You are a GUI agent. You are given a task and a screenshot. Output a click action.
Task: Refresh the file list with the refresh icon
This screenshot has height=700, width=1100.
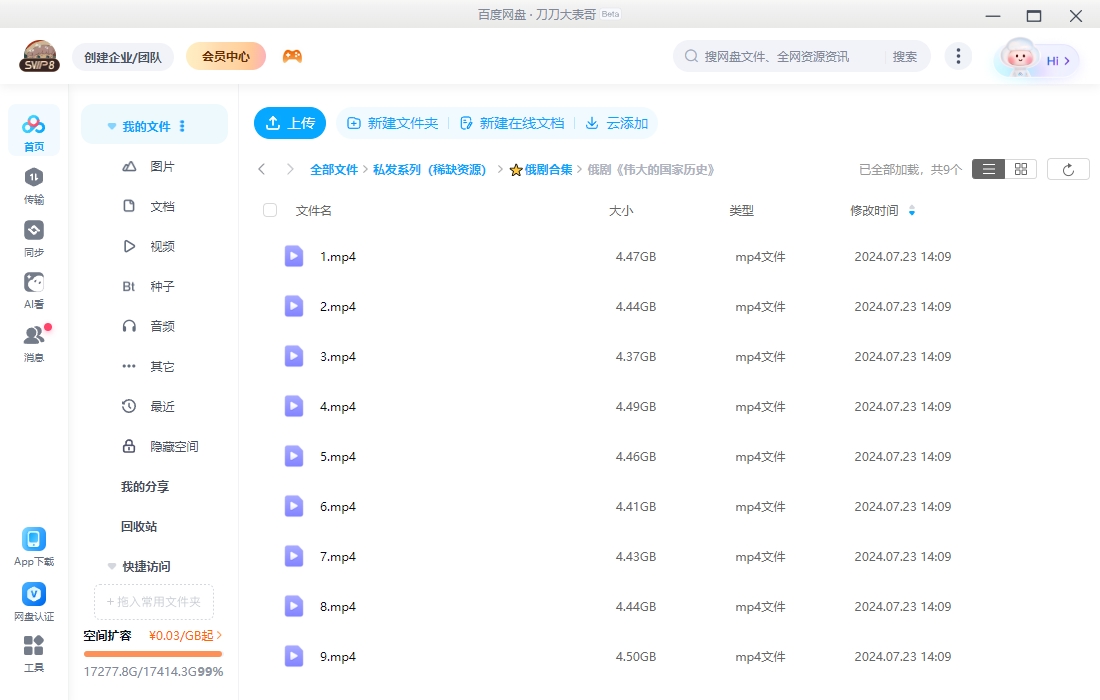point(1068,168)
